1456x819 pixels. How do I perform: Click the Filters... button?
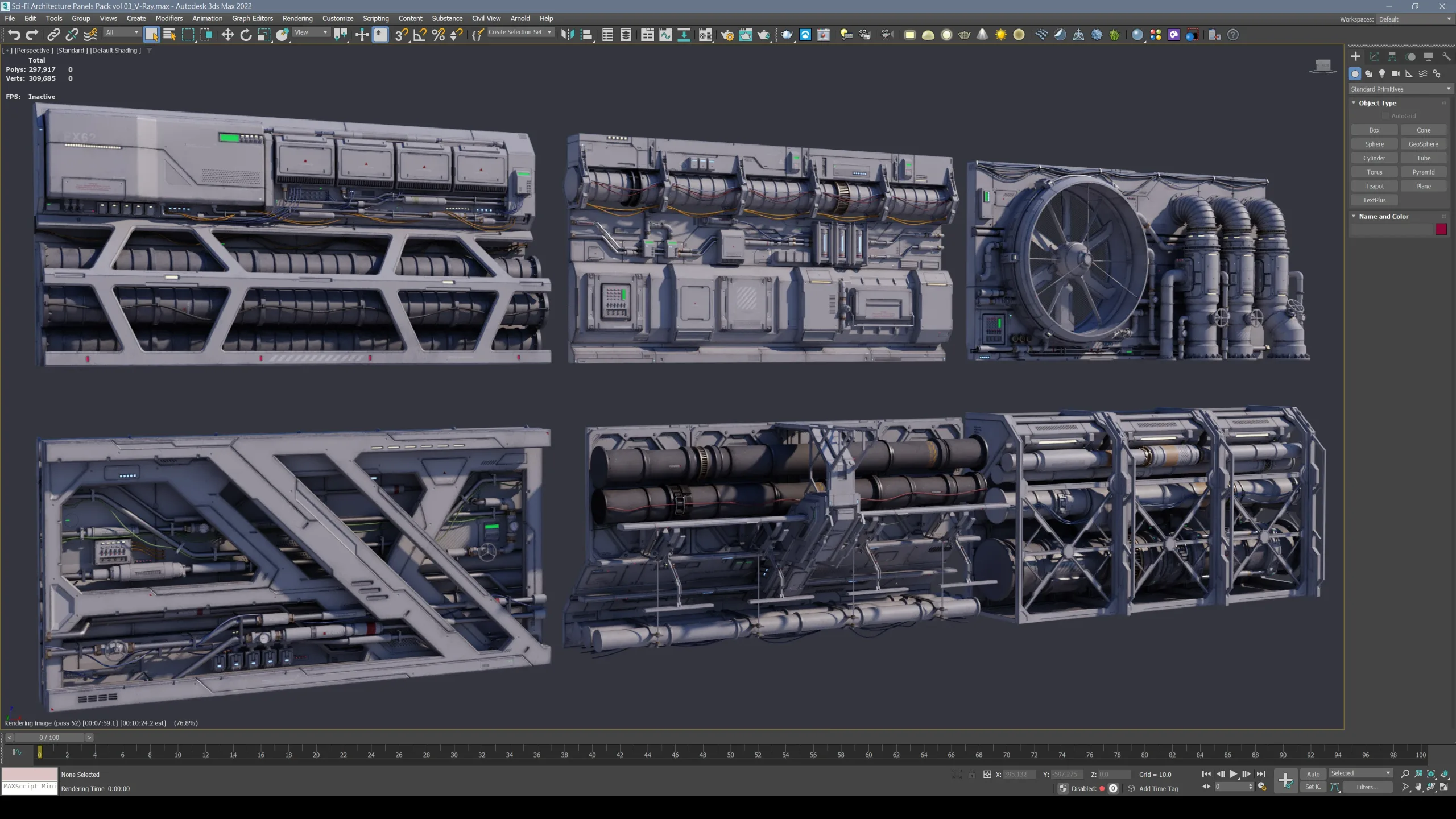click(x=1367, y=788)
